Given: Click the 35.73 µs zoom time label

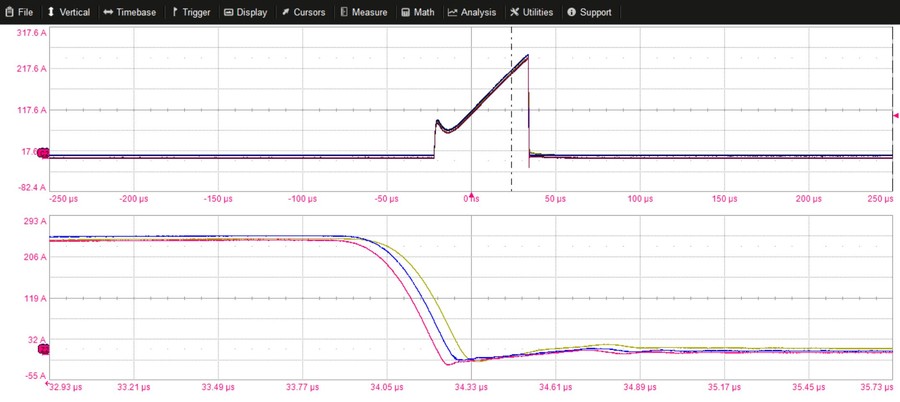Looking at the screenshot, I should 878,388.
